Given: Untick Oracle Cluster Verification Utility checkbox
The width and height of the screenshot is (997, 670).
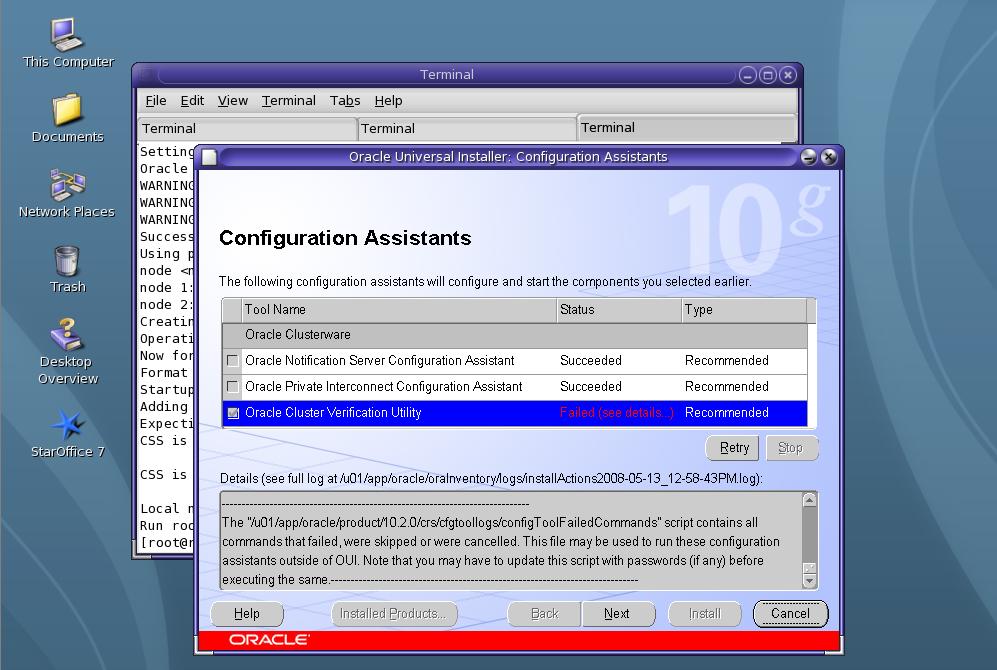Looking at the screenshot, I should click(x=233, y=413).
